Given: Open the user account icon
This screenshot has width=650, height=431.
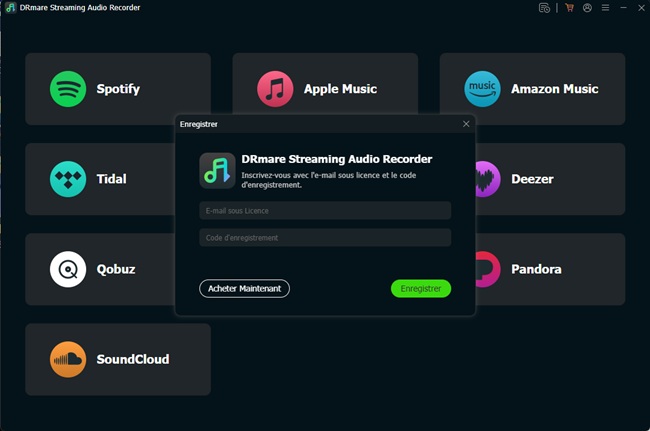Looking at the screenshot, I should click(x=587, y=7).
